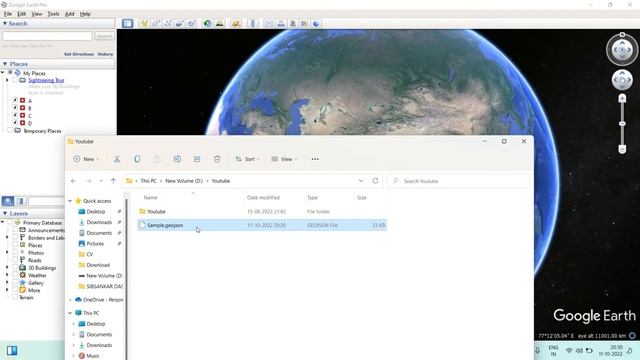Click the Explorer Back arrow button
The height and width of the screenshot is (360, 640).
click(73, 181)
